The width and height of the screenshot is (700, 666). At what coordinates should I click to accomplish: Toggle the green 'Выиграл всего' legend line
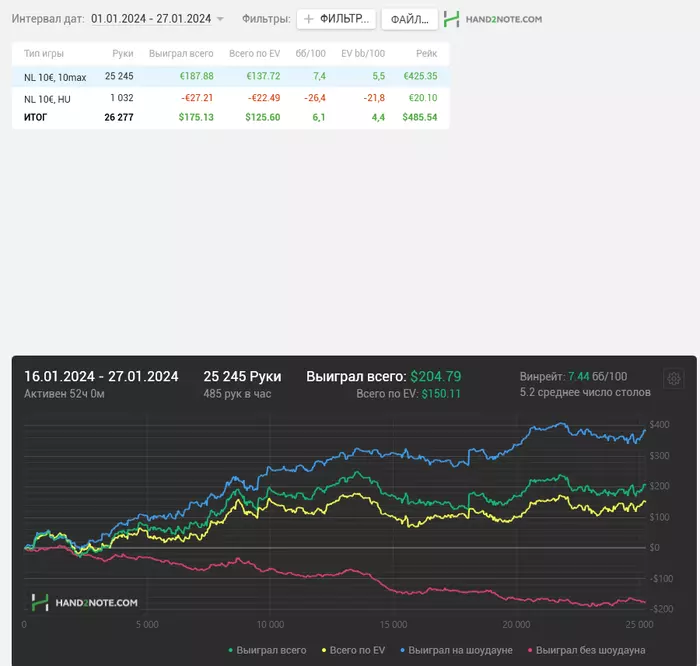click(x=268, y=650)
